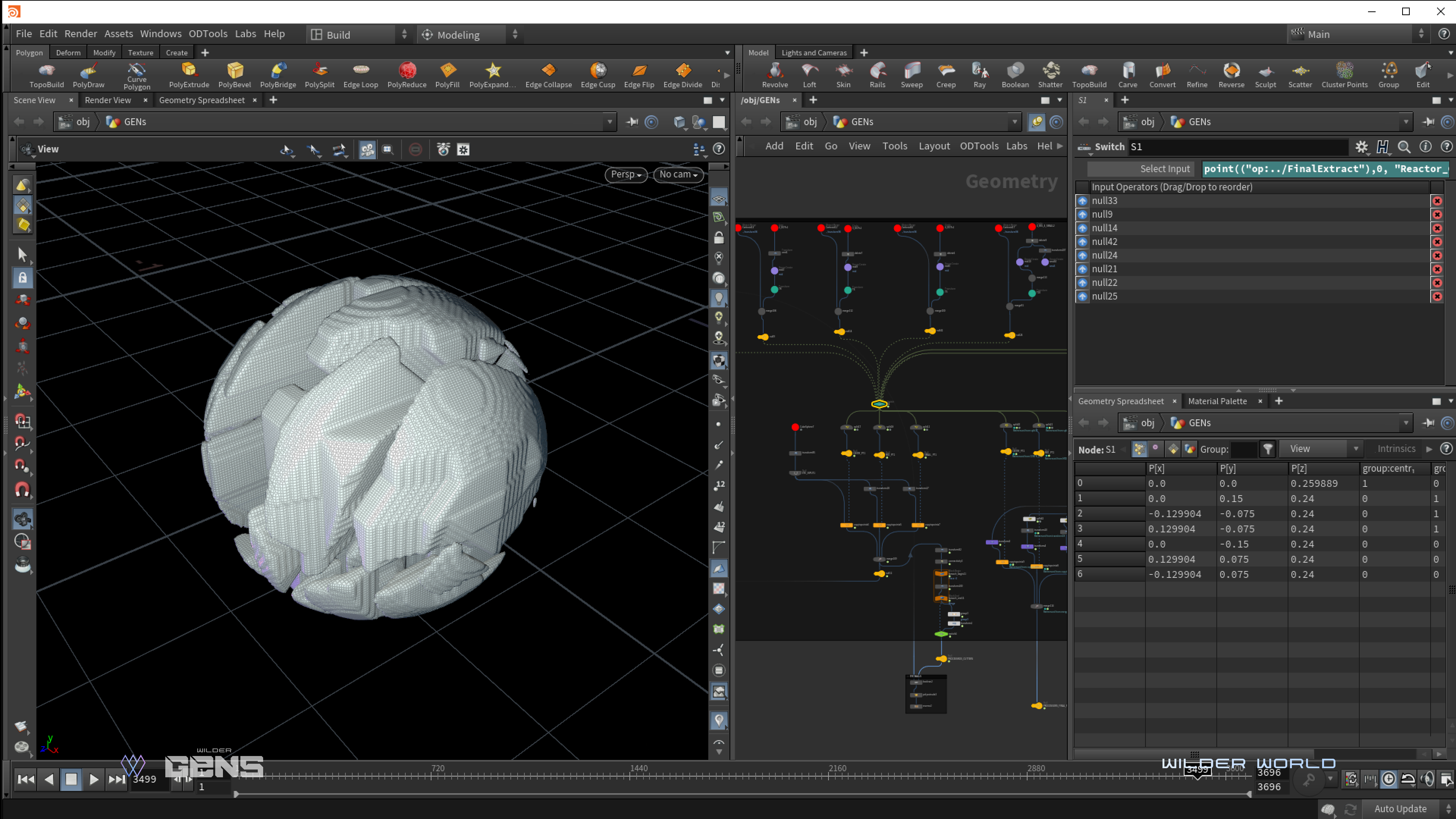Viewport: 1456px width, 819px height.
Task: Click the Intrinsics button in spreadsheet
Action: [x=1396, y=449]
